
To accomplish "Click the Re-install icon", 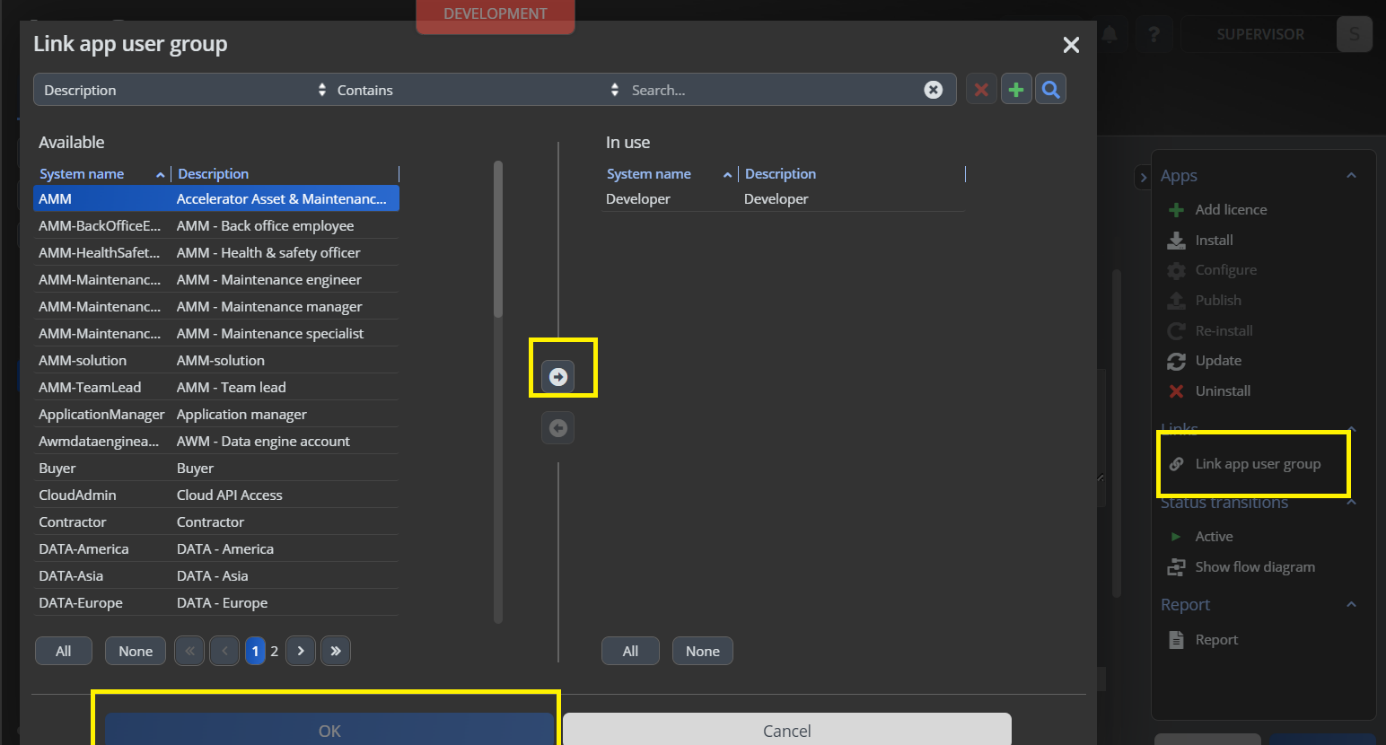I will pyautogui.click(x=1176, y=331).
